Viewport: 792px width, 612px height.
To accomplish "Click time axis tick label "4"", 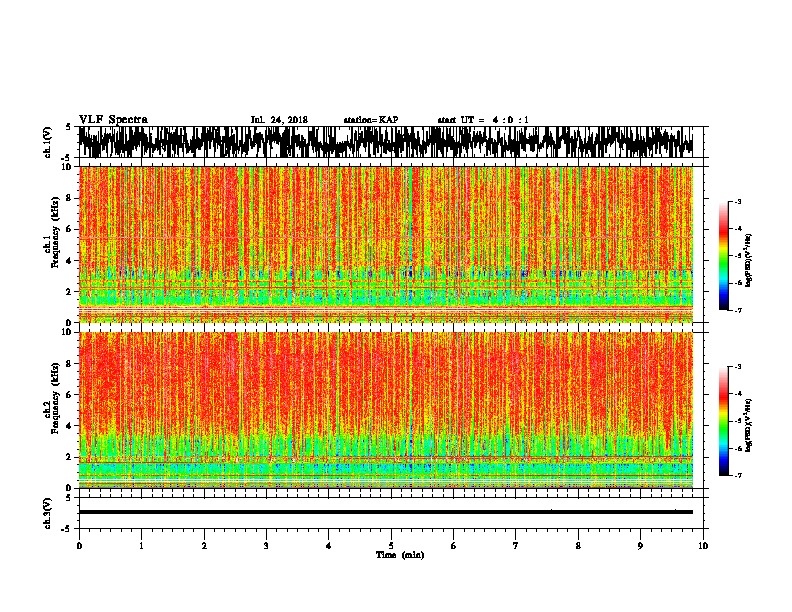I will 329,546.
